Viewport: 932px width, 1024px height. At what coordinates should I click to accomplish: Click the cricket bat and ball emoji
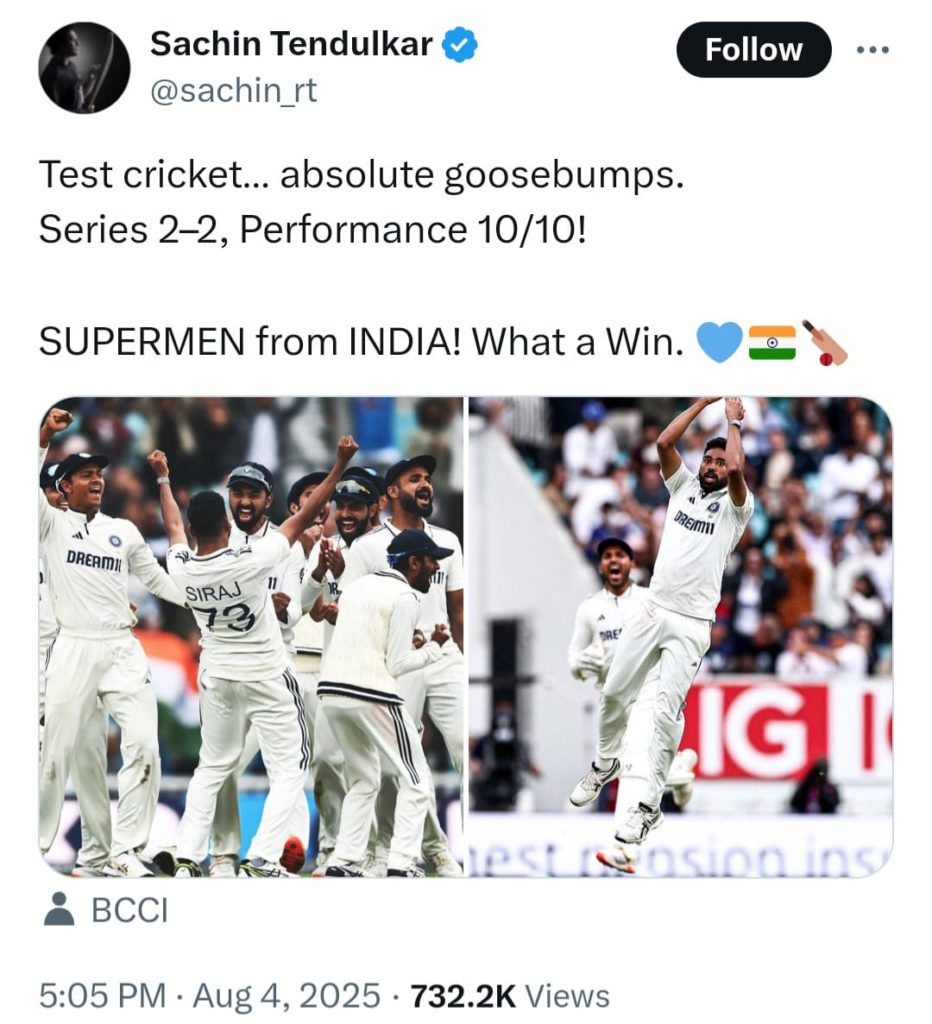(824, 342)
